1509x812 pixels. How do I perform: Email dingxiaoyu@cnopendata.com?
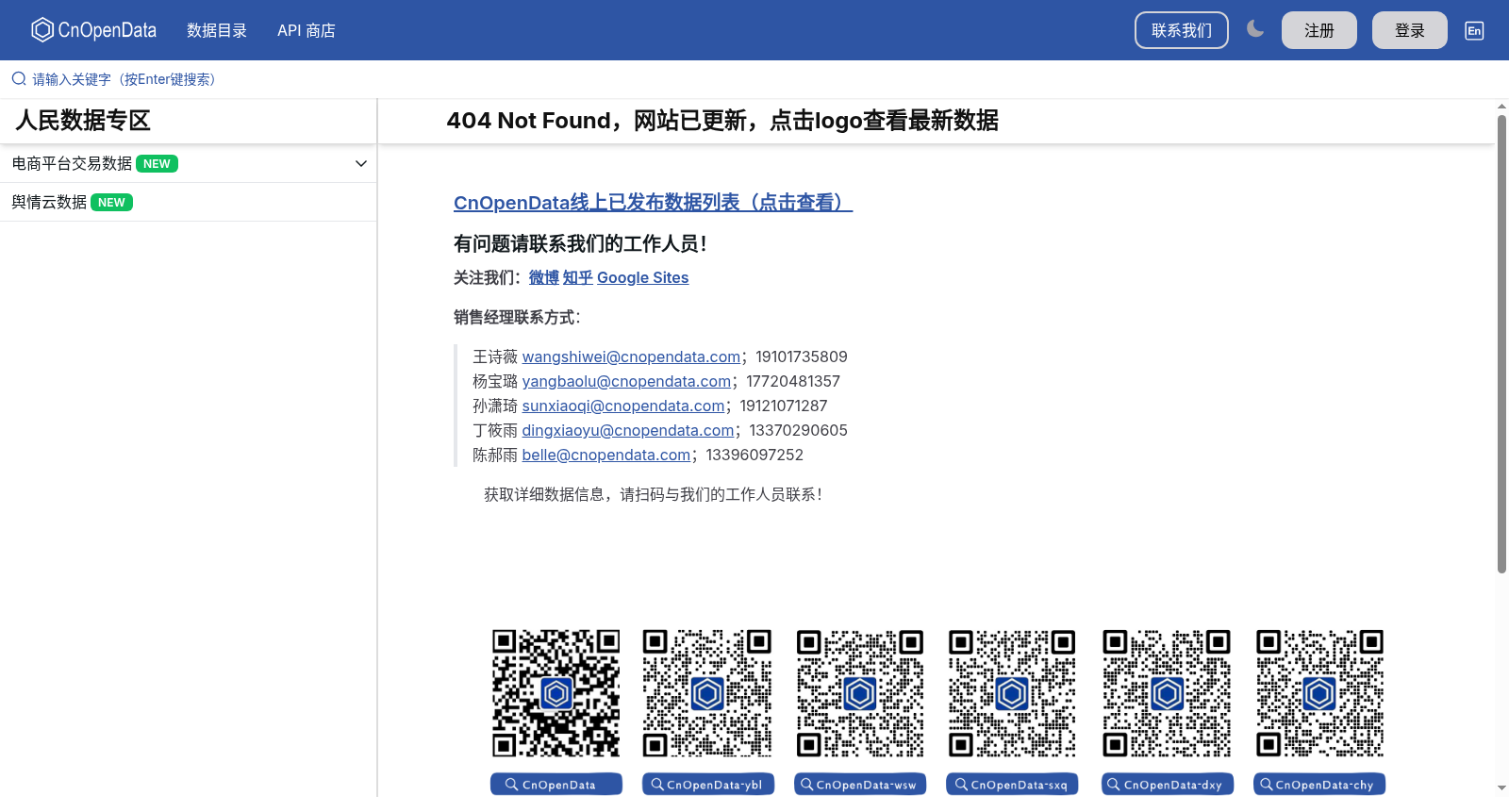(628, 430)
